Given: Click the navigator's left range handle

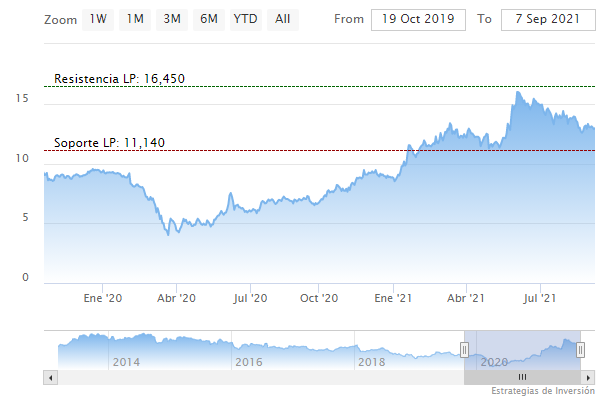Looking at the screenshot, I should 464,348.
